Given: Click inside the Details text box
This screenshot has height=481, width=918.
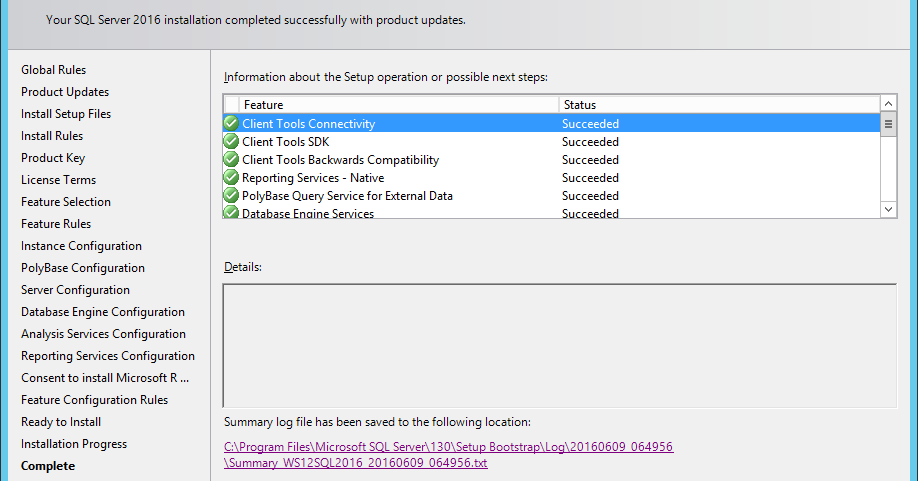Looking at the screenshot, I should click(559, 345).
